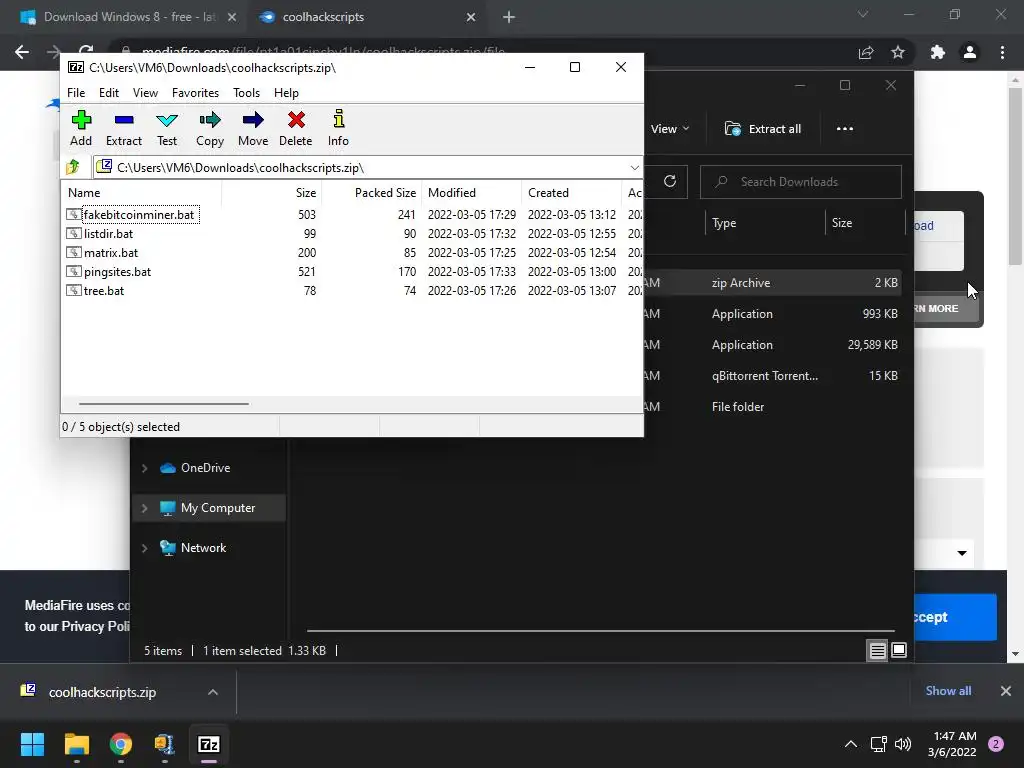Open the Help menu in 7-Zip
This screenshot has width=1024, height=768.
click(x=286, y=93)
